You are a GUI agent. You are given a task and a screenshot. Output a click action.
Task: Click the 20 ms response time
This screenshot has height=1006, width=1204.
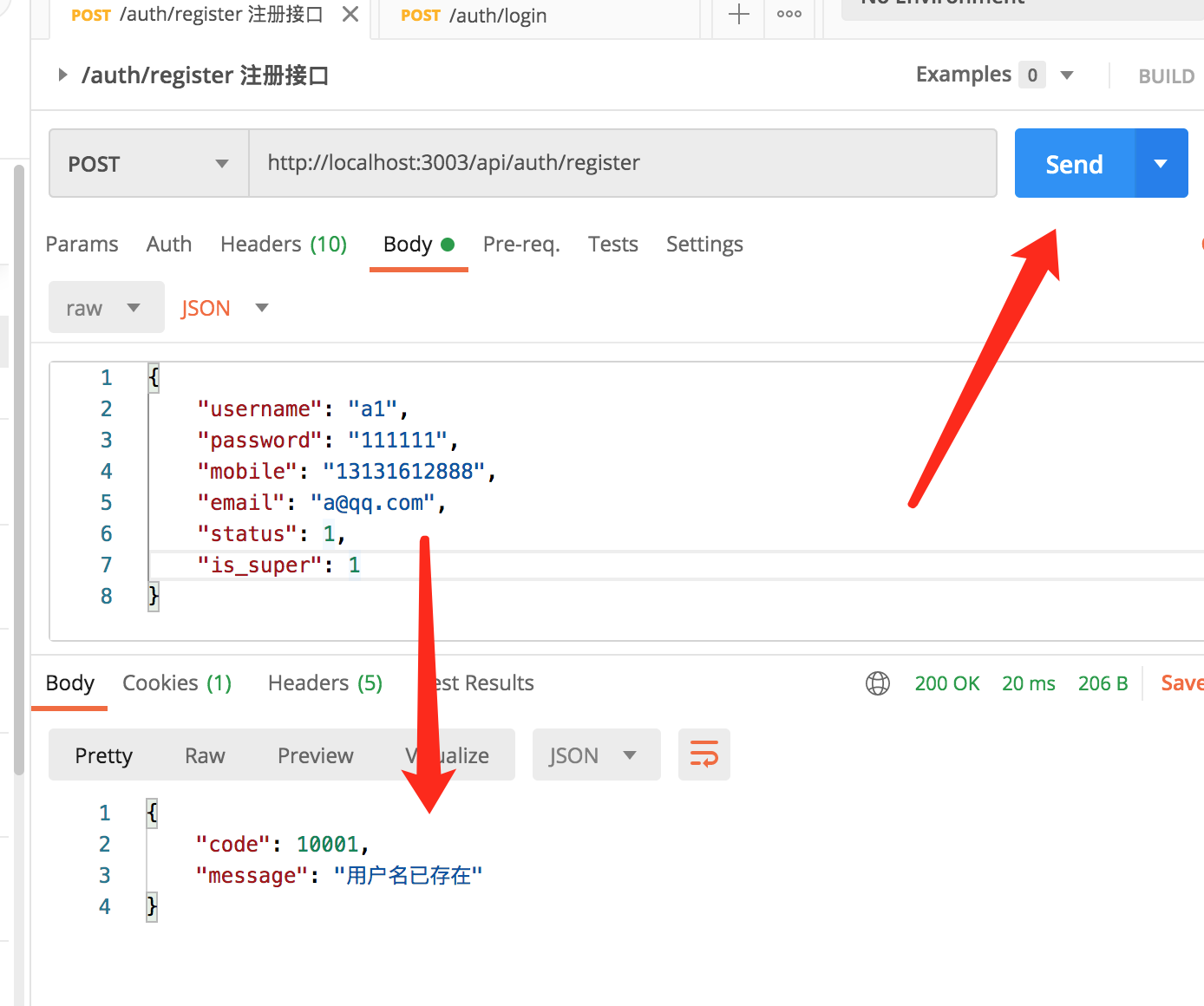point(1029,683)
